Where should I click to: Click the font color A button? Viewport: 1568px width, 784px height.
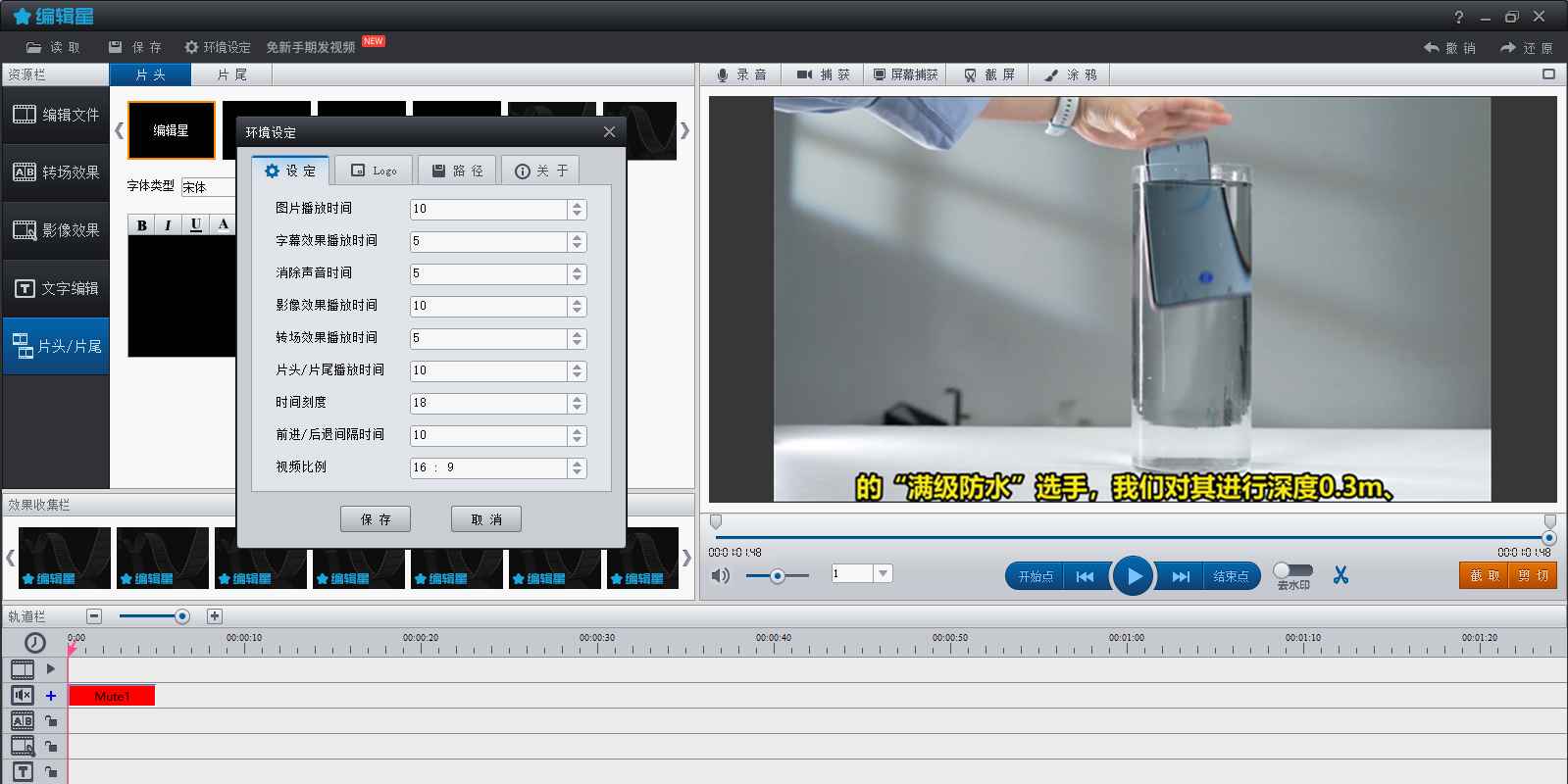tap(224, 225)
